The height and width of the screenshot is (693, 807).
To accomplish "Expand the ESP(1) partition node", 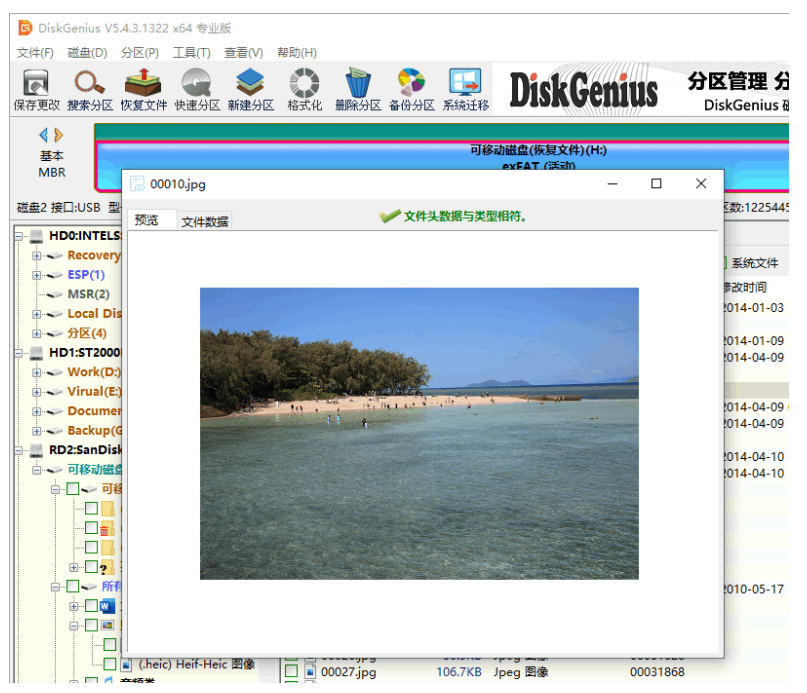I will coord(37,275).
